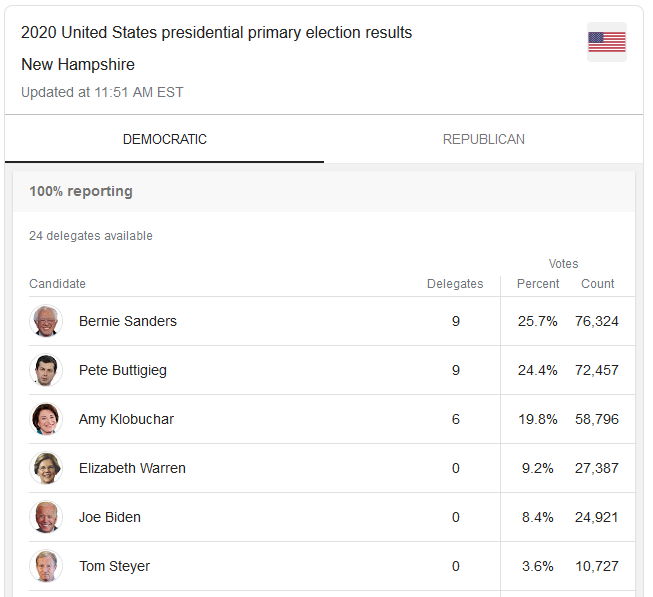The height and width of the screenshot is (597, 653).
Task: Click the Delegates column header
Action: 455,284
